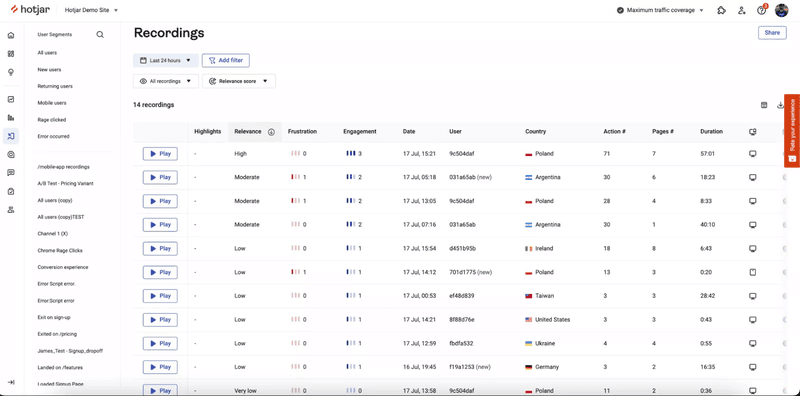Click the mobile device icon in the 0:20 row

tap(752, 273)
